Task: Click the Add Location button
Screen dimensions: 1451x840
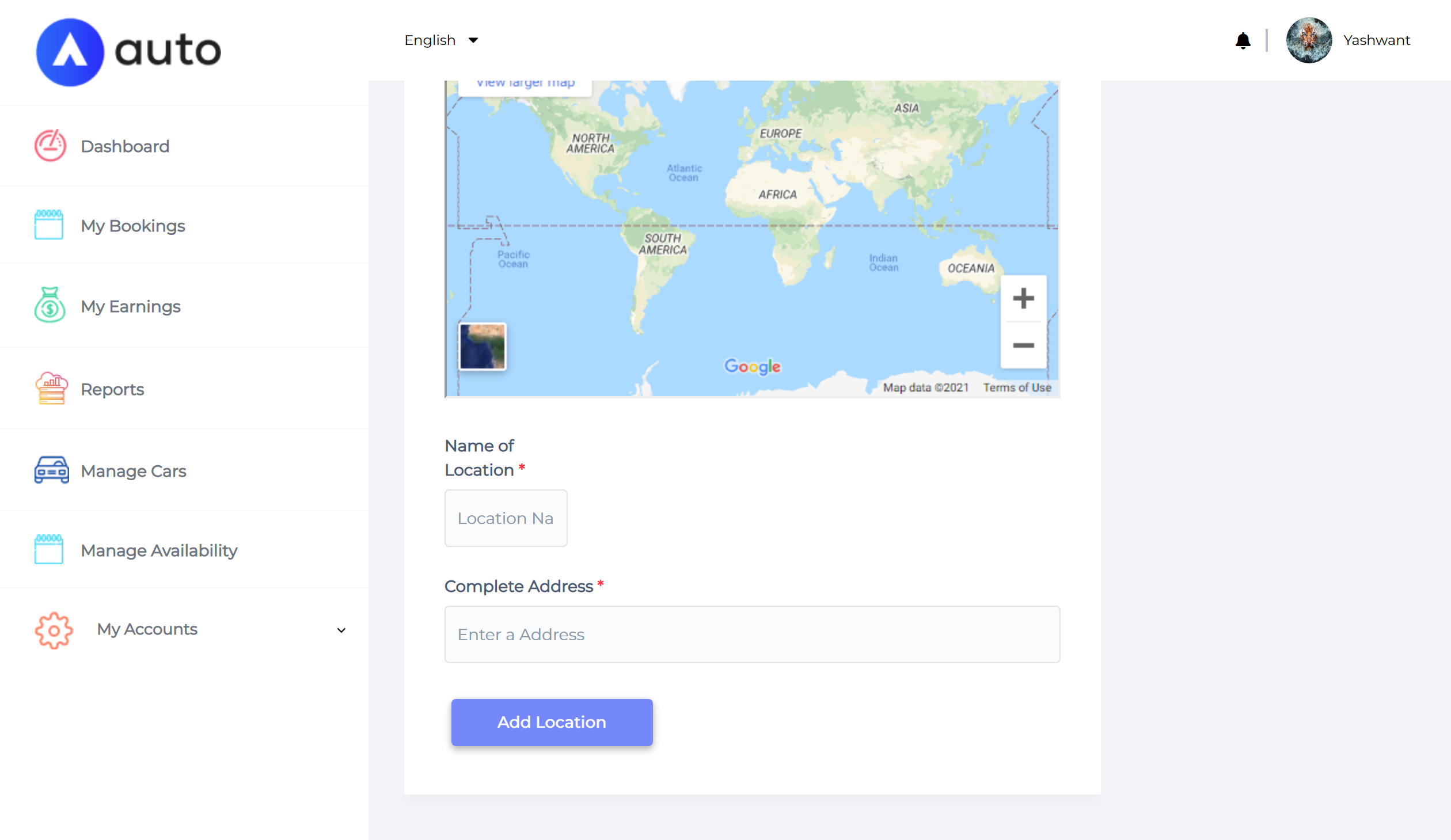Action: point(552,722)
